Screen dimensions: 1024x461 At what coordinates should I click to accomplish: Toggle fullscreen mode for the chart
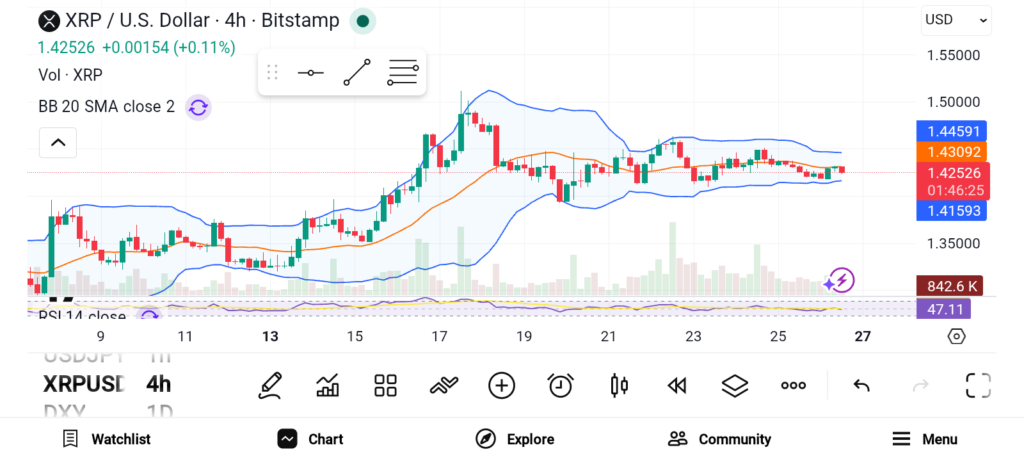click(977, 385)
